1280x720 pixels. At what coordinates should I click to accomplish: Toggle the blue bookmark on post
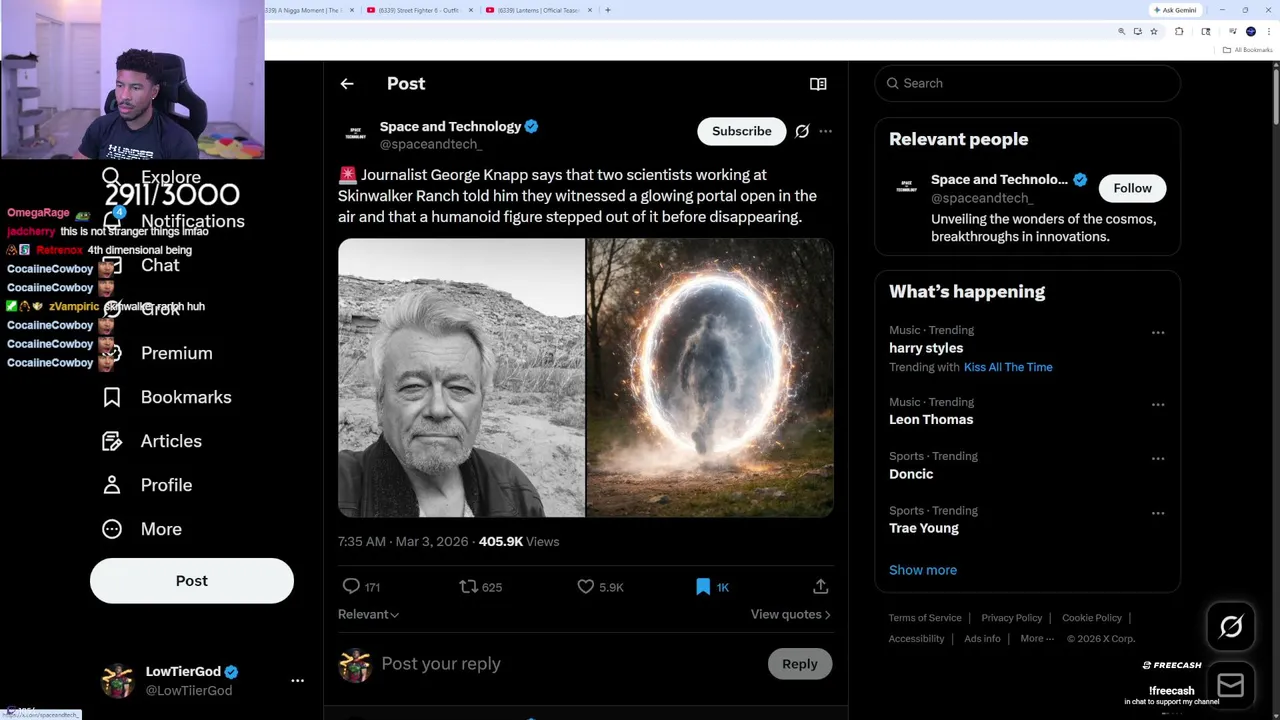click(703, 586)
